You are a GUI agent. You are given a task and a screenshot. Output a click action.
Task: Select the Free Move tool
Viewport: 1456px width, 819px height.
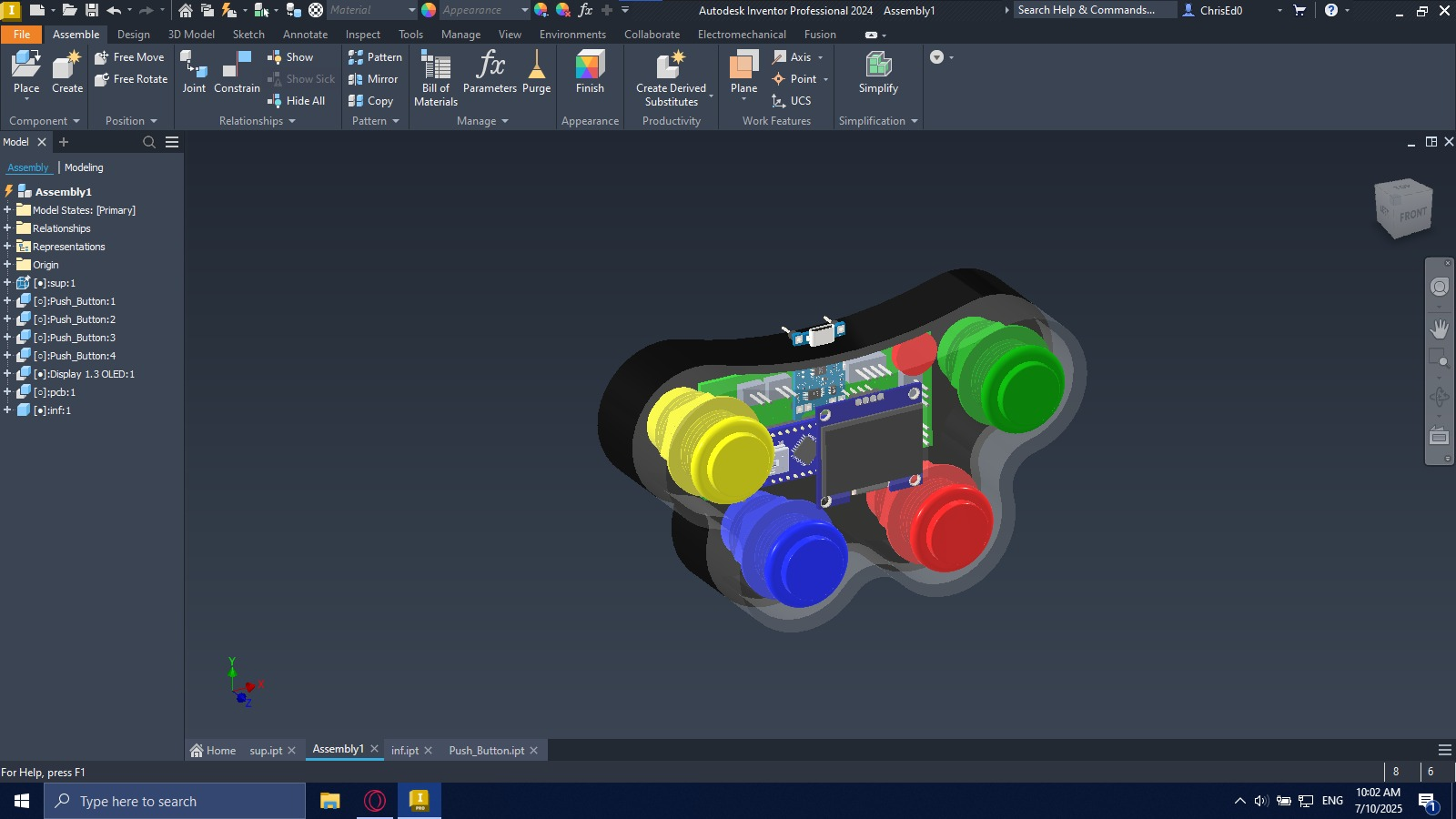pos(130,57)
